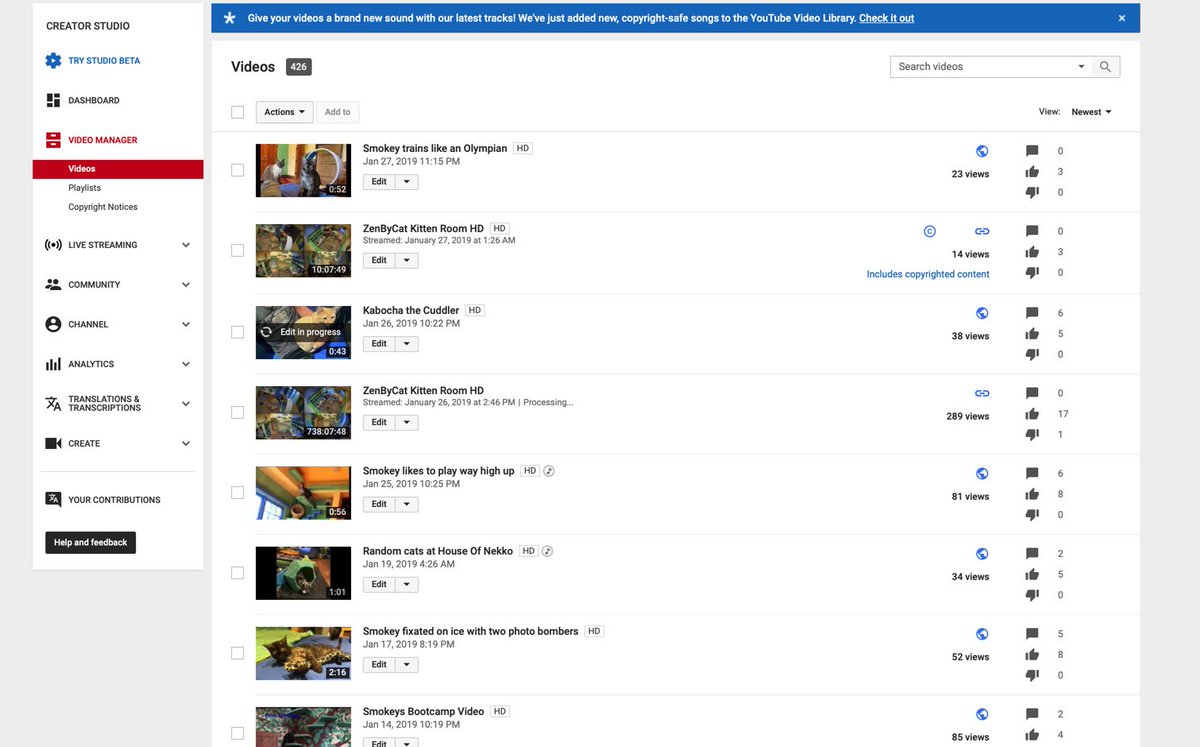The image size is (1200, 747).
Task: Click the Community people icon
Action: 53,285
